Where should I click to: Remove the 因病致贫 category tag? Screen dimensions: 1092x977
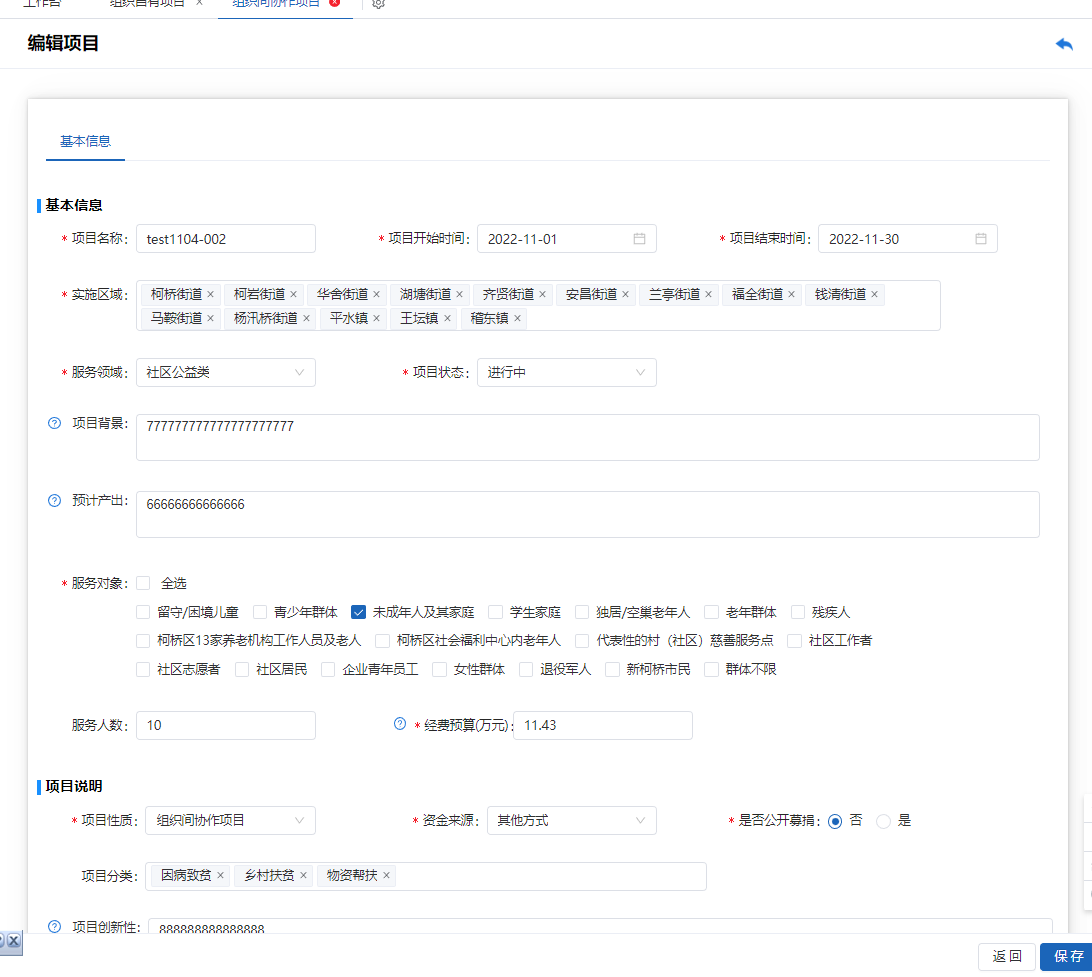tap(220, 875)
